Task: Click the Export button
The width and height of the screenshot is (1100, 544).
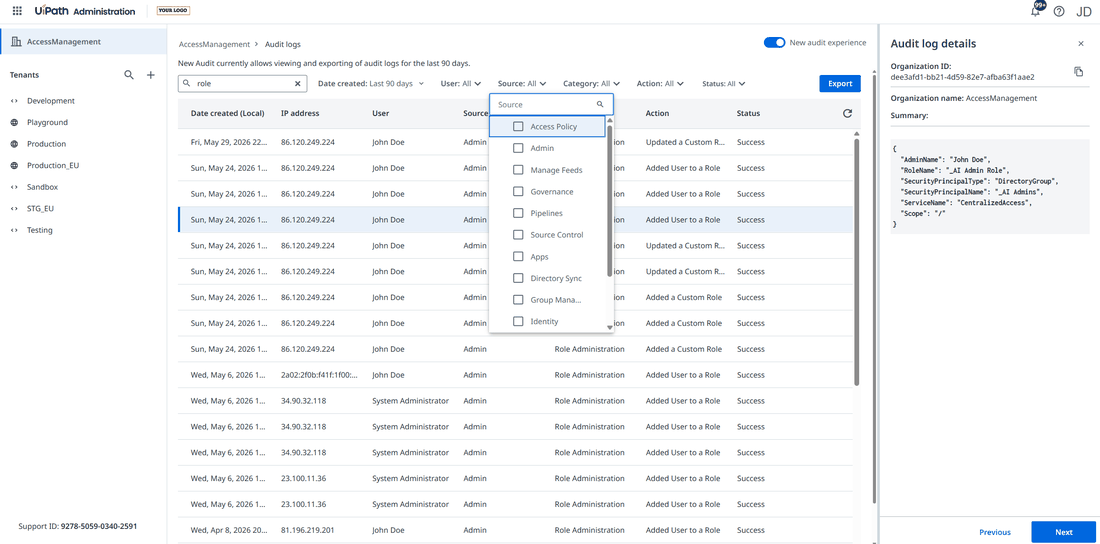Action: pos(840,84)
